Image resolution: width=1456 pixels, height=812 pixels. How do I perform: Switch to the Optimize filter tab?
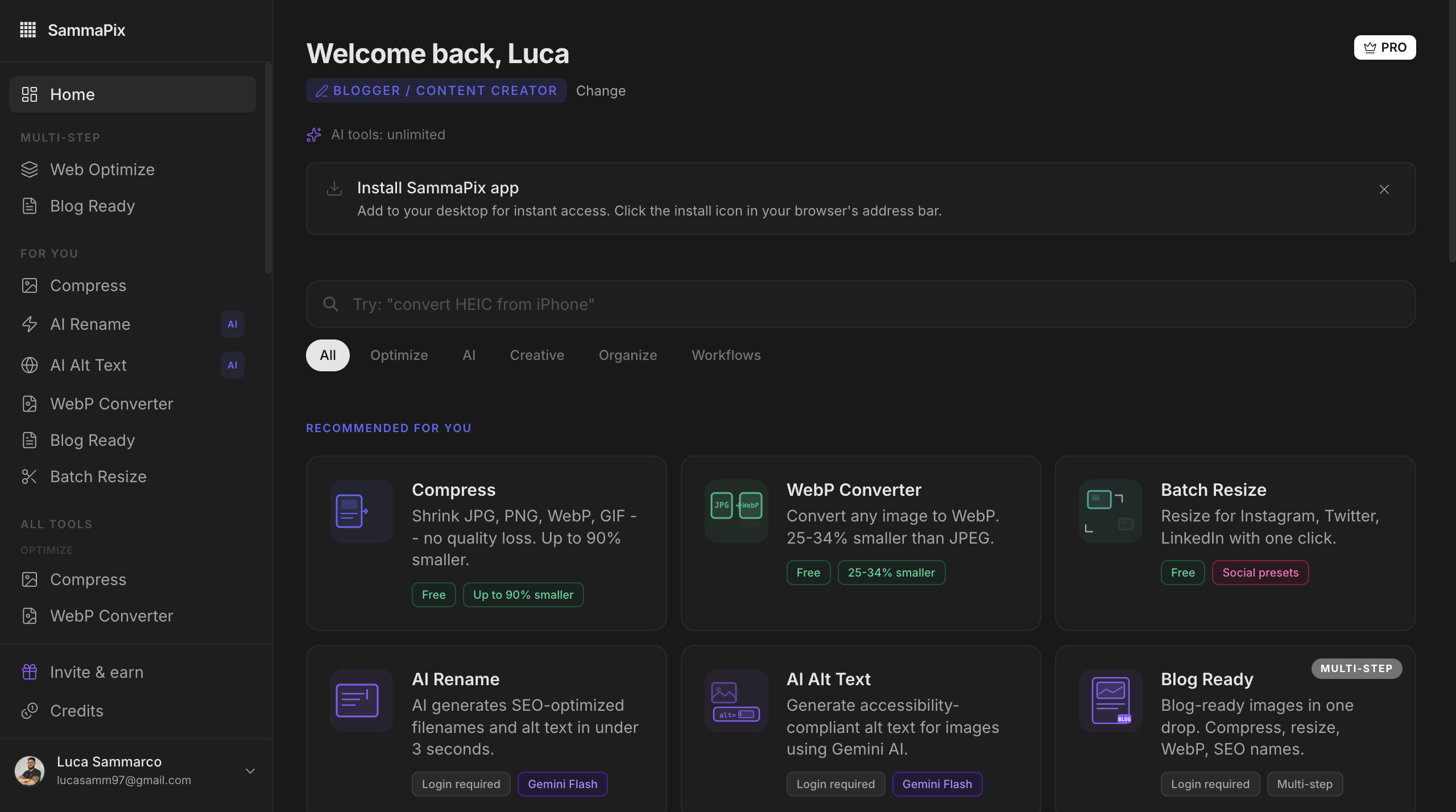pyautogui.click(x=399, y=355)
